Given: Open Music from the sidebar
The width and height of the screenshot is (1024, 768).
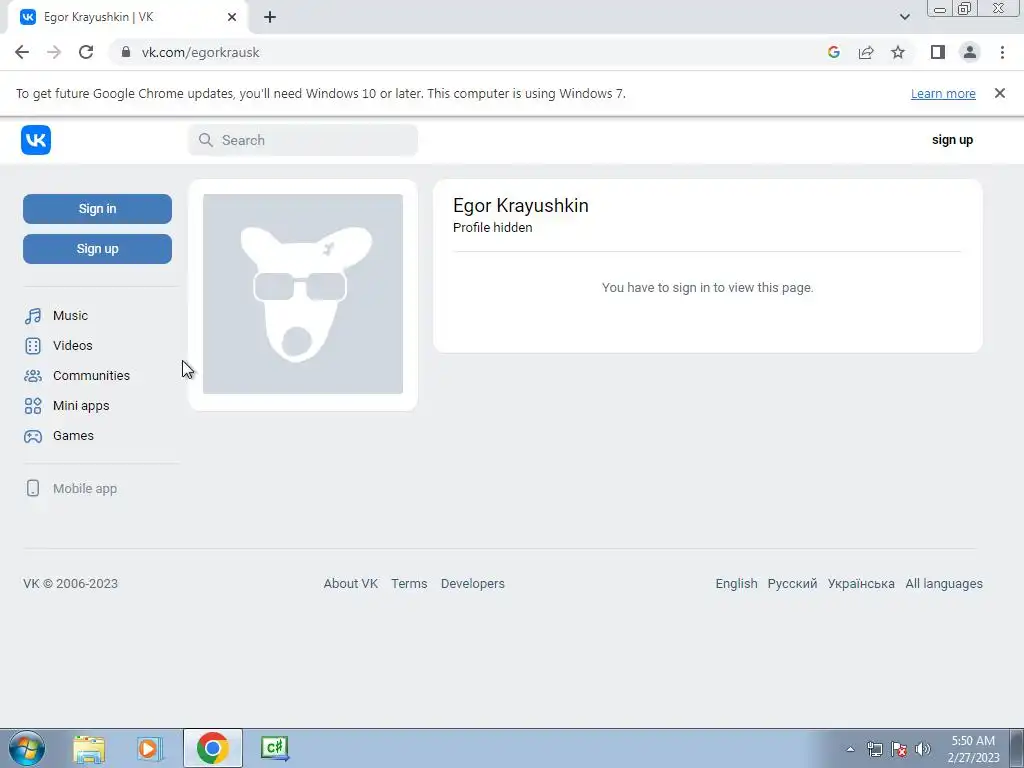Looking at the screenshot, I should pyautogui.click(x=71, y=315).
